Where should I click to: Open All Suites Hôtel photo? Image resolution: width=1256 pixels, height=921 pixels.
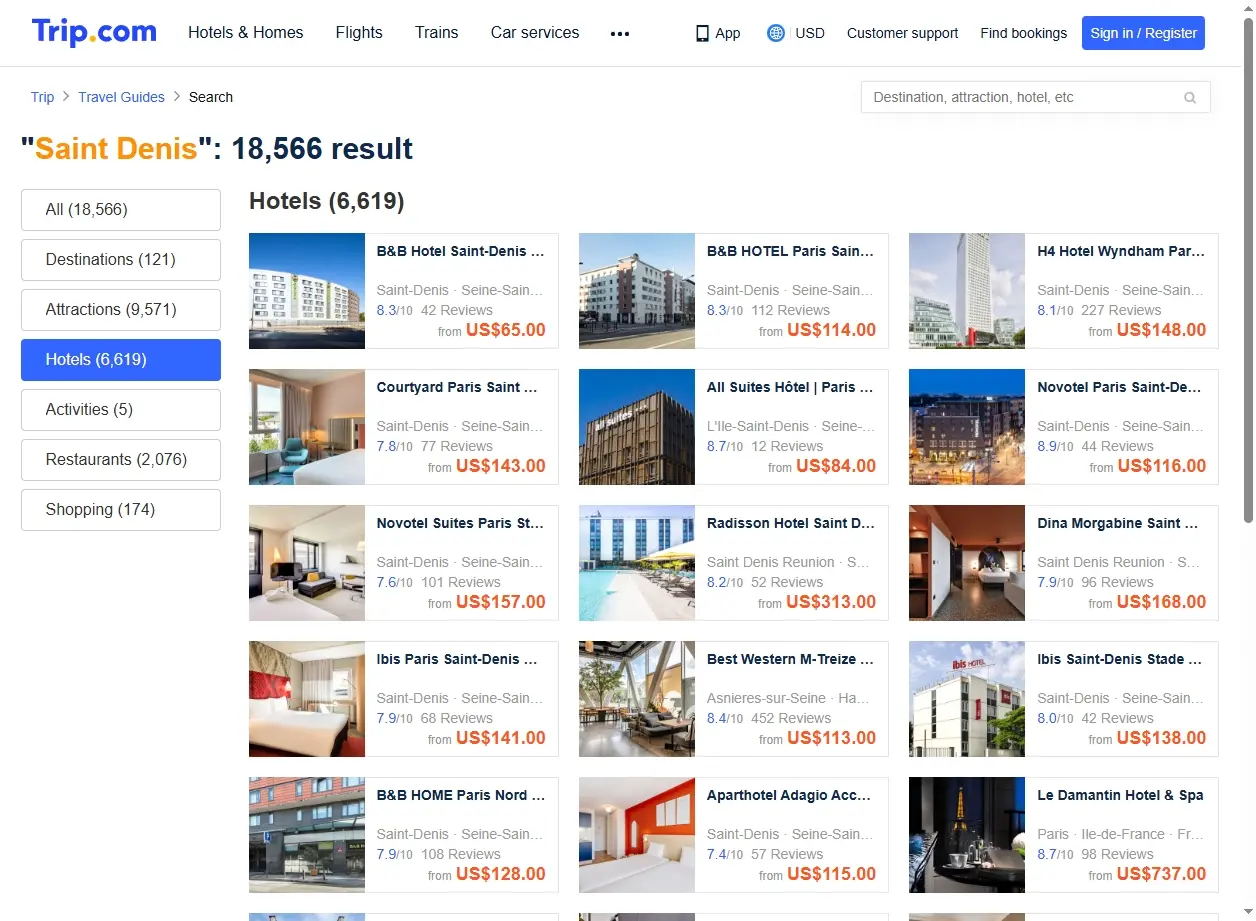coord(637,427)
